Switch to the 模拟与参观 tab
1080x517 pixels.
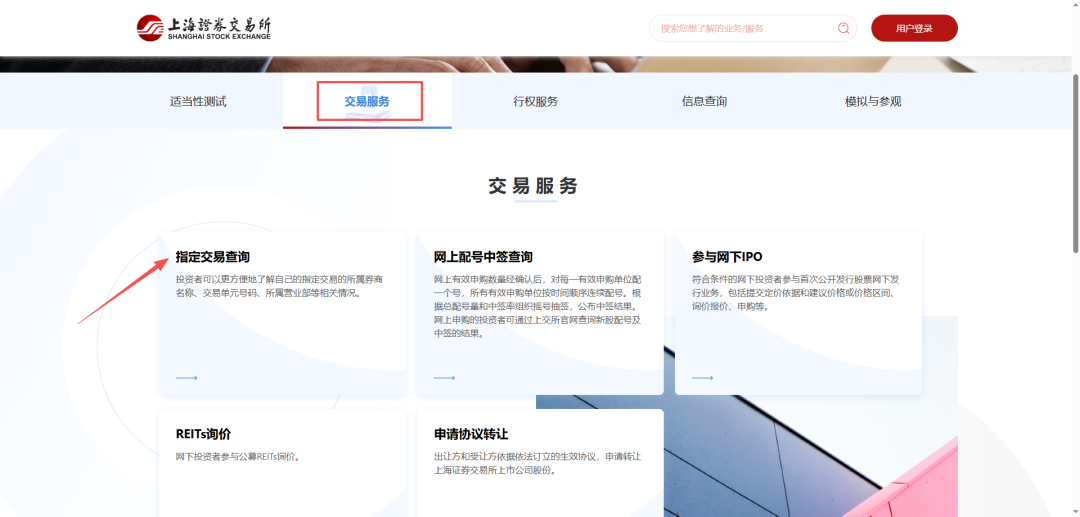pos(873,101)
